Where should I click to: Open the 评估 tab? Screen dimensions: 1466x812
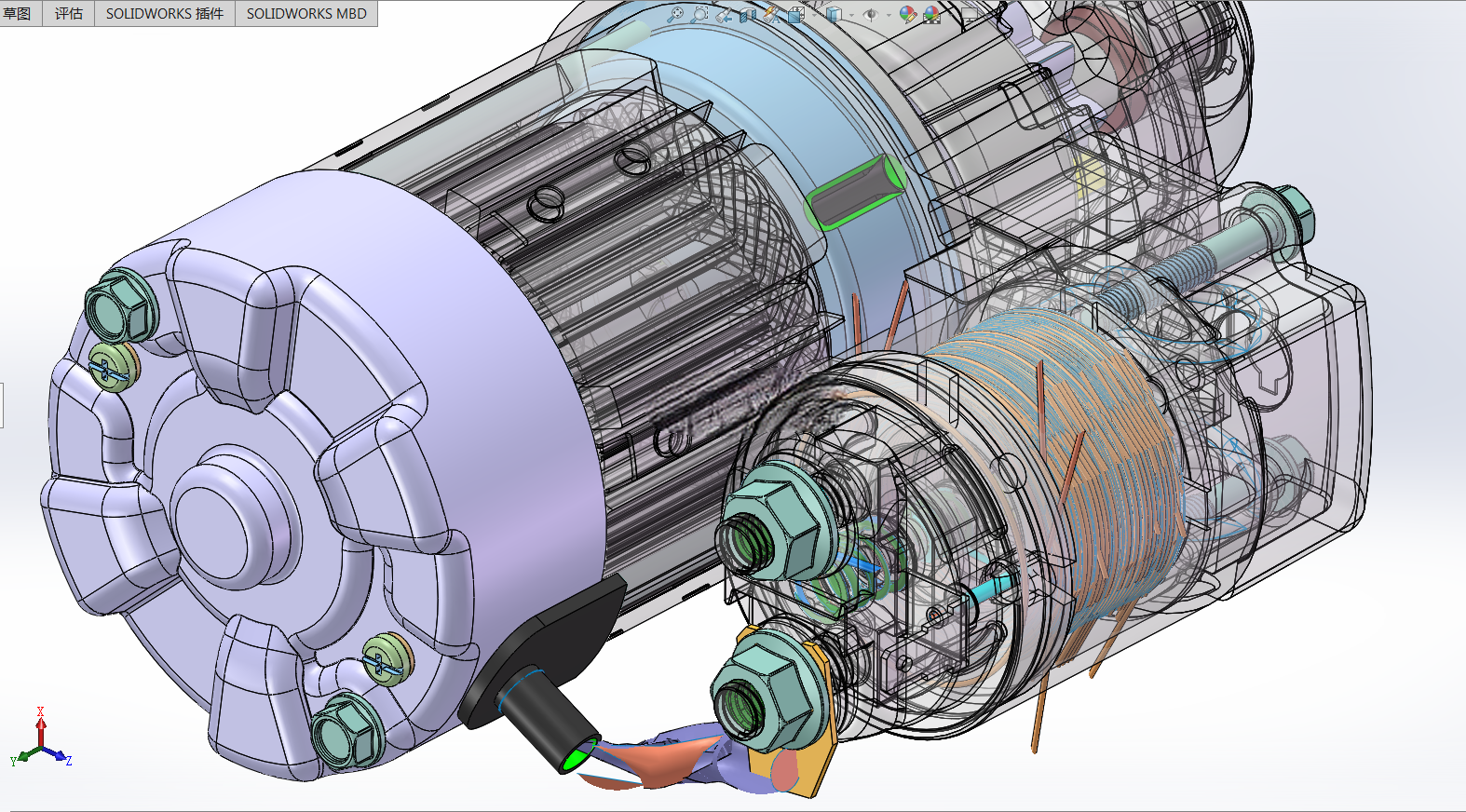pos(69,13)
